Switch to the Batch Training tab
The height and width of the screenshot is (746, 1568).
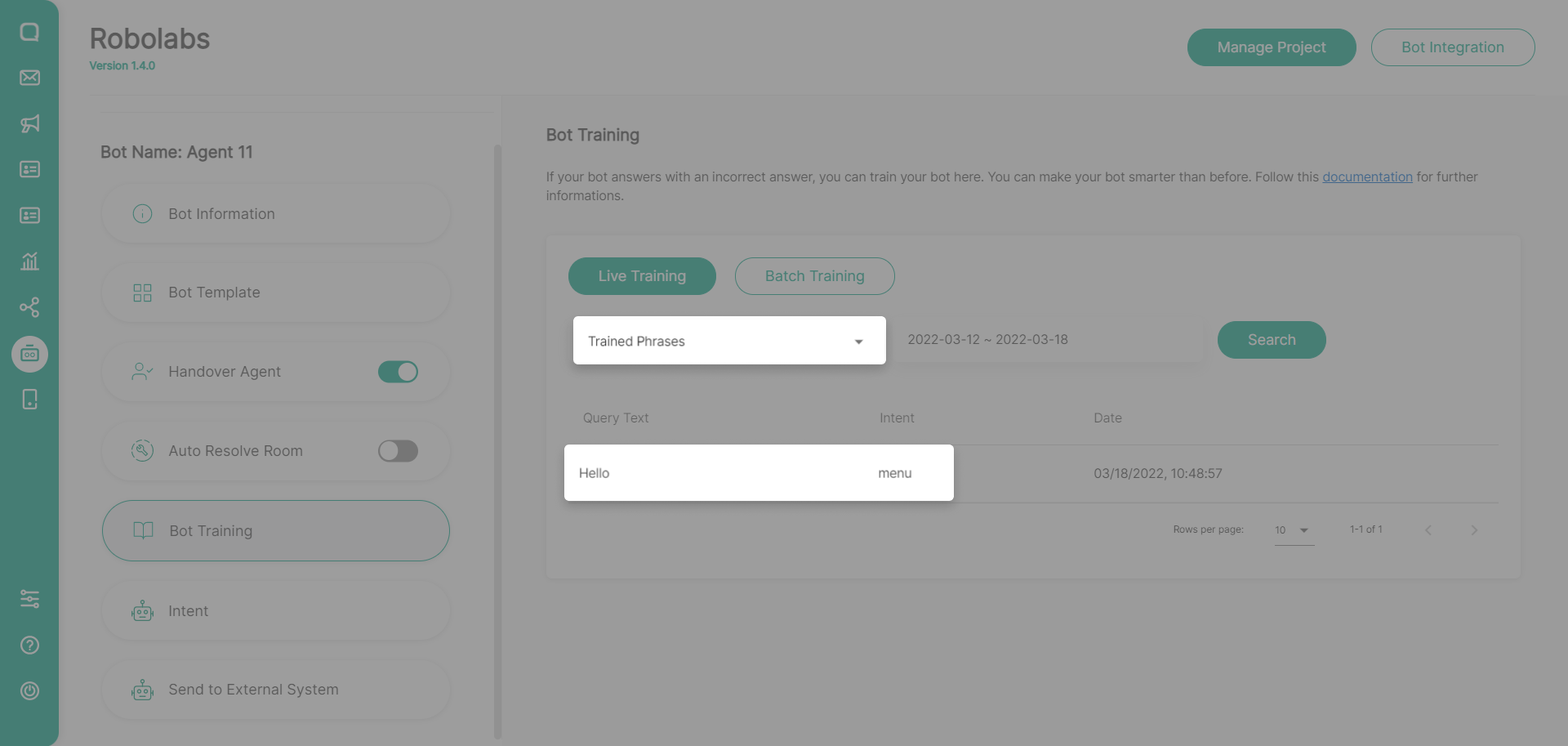pos(814,276)
